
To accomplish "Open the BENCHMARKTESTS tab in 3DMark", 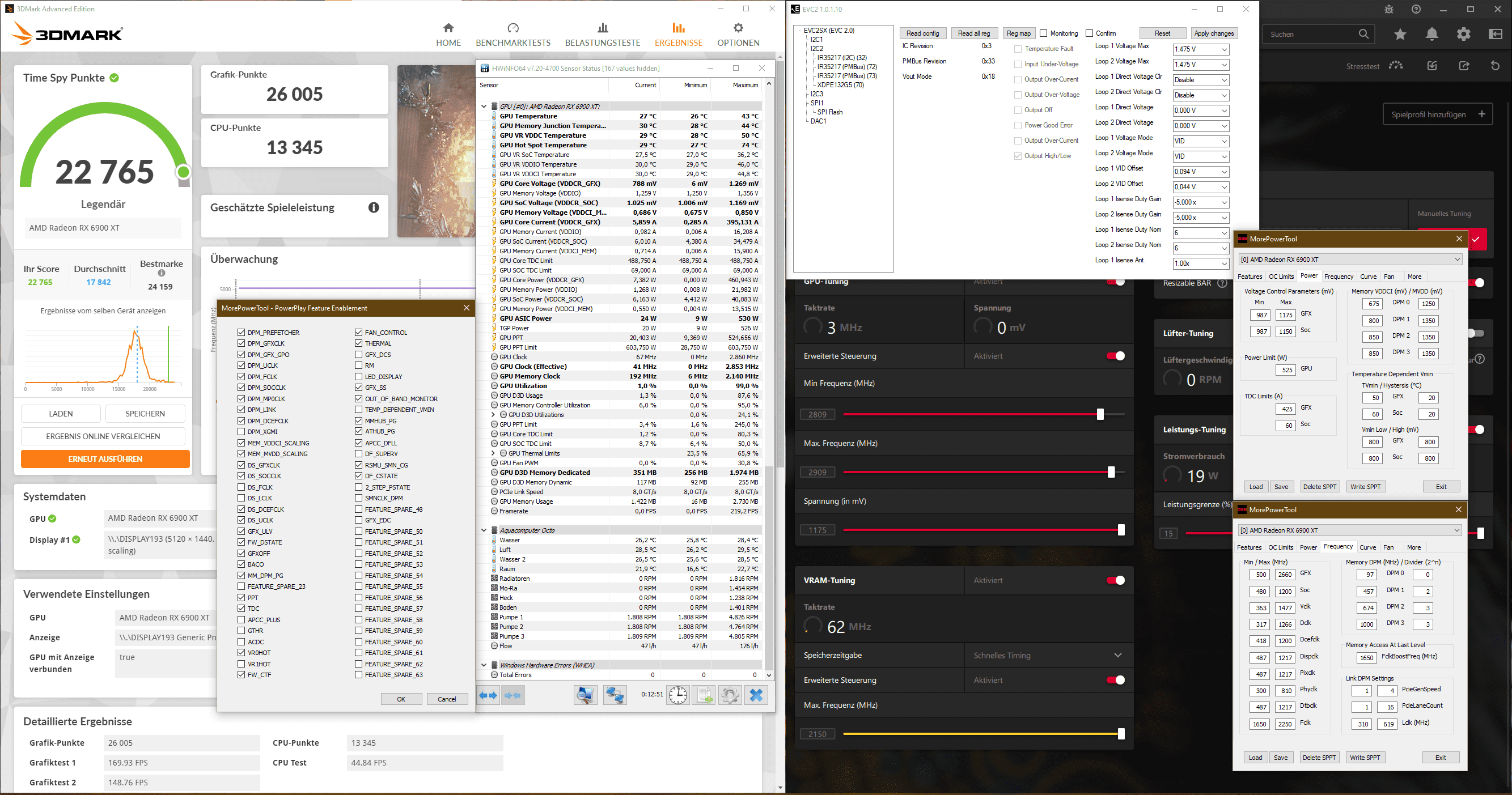I will pyautogui.click(x=513, y=35).
